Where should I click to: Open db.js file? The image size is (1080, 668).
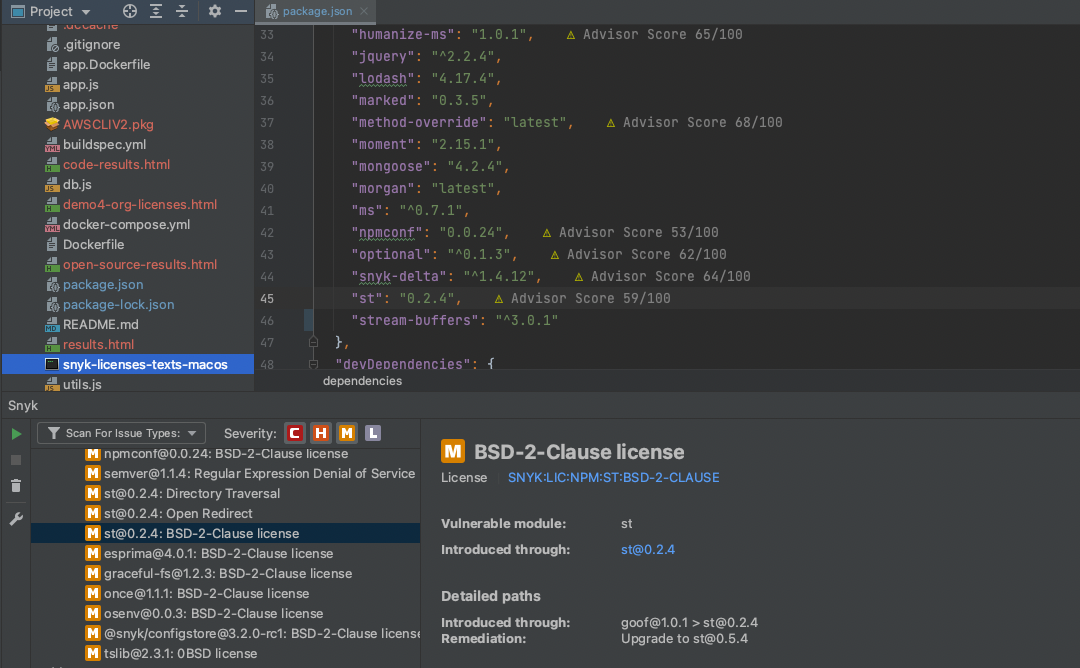(x=77, y=185)
